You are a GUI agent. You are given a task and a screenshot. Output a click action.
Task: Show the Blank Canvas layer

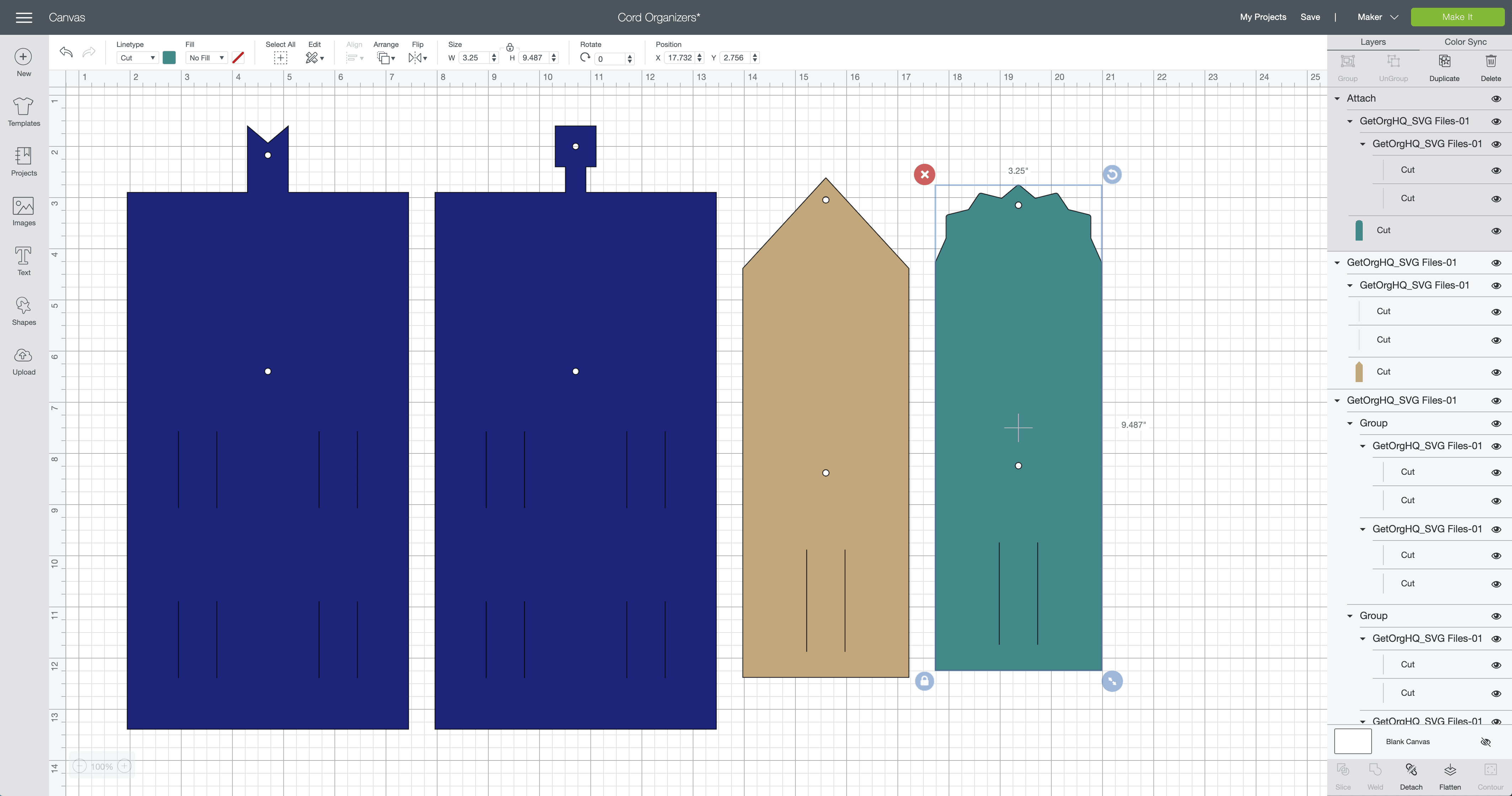click(x=1486, y=742)
